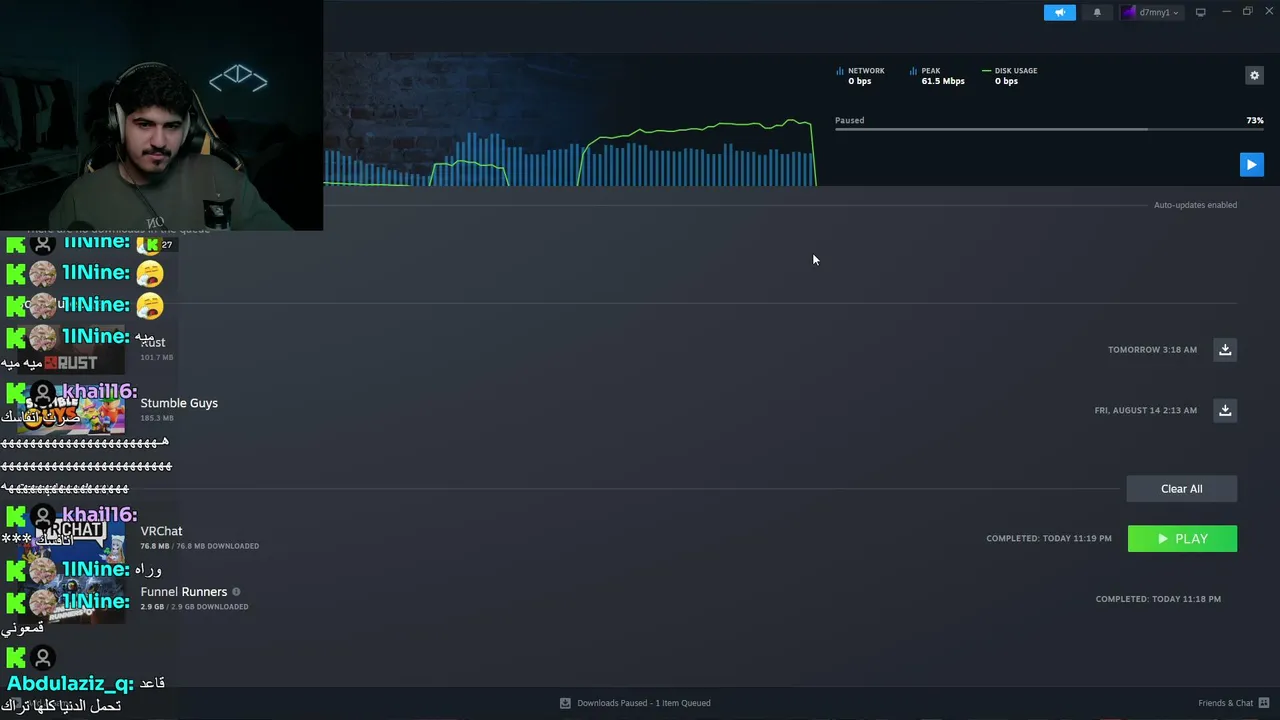Open the megaphone announcements button
The width and height of the screenshot is (1280, 720).
point(1060,13)
